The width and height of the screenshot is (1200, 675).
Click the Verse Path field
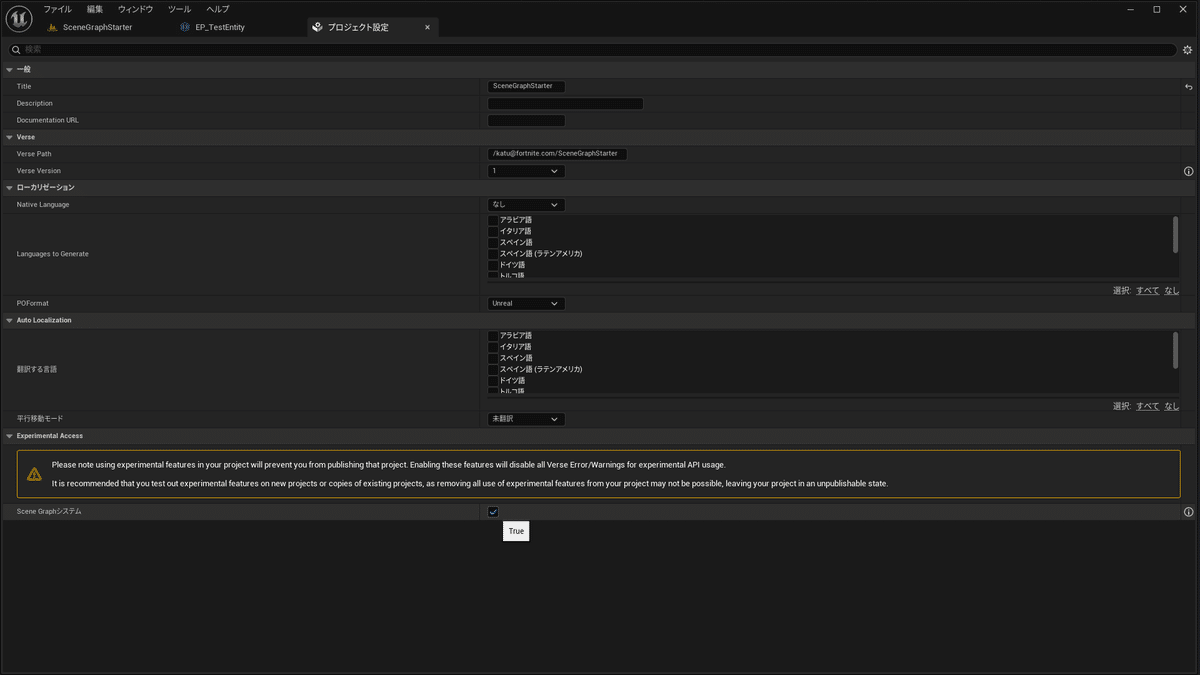click(557, 154)
